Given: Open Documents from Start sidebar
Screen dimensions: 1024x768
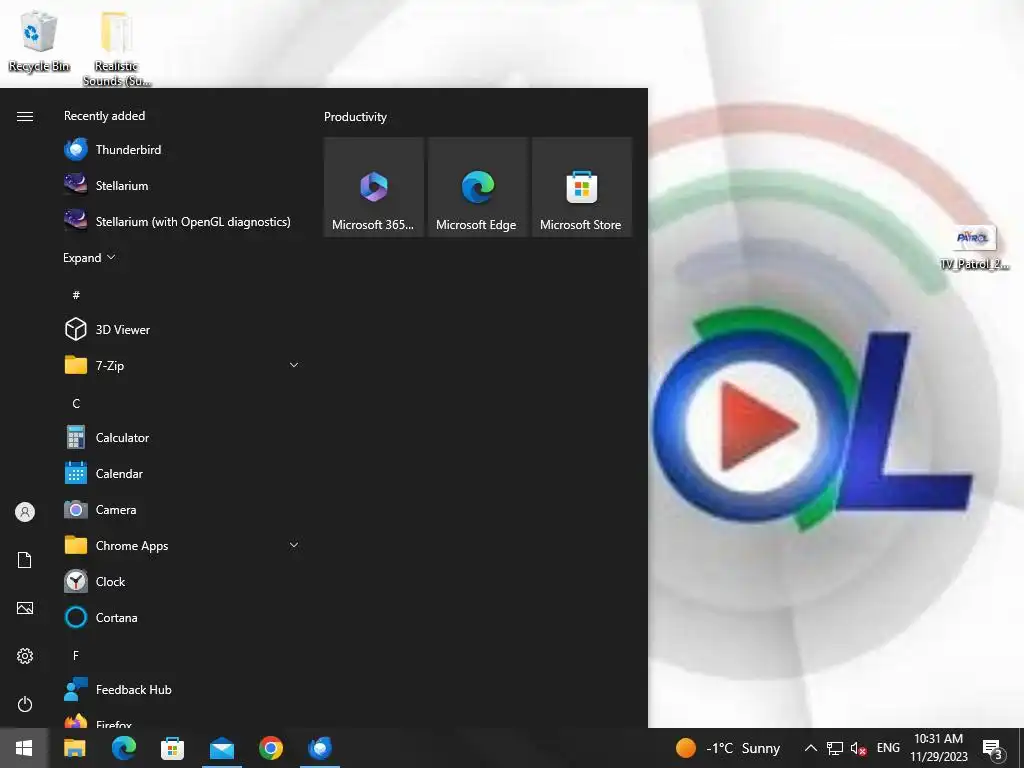Looking at the screenshot, I should point(25,560).
